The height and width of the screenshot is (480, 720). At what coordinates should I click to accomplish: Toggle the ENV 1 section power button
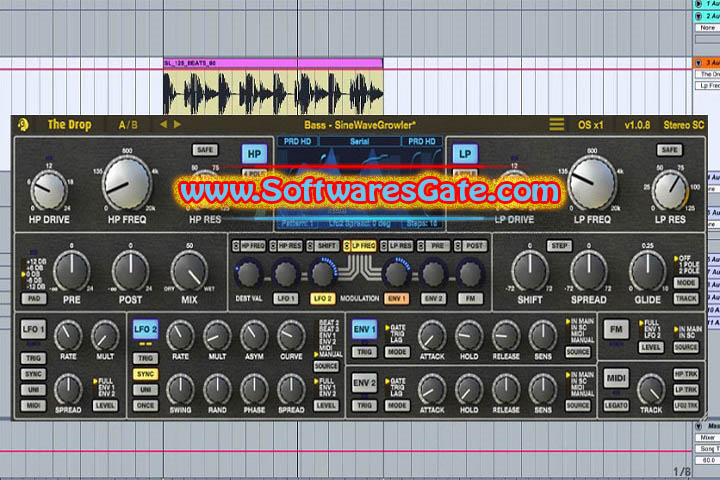[364, 329]
